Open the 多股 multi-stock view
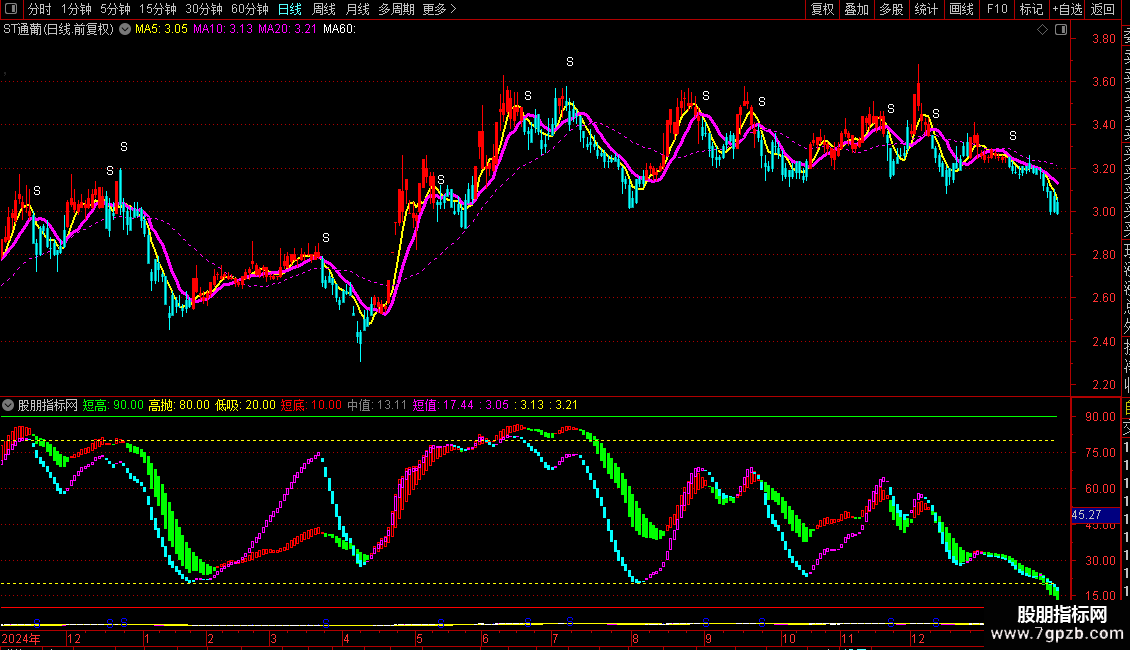This screenshot has height=650, width=1130. point(891,9)
